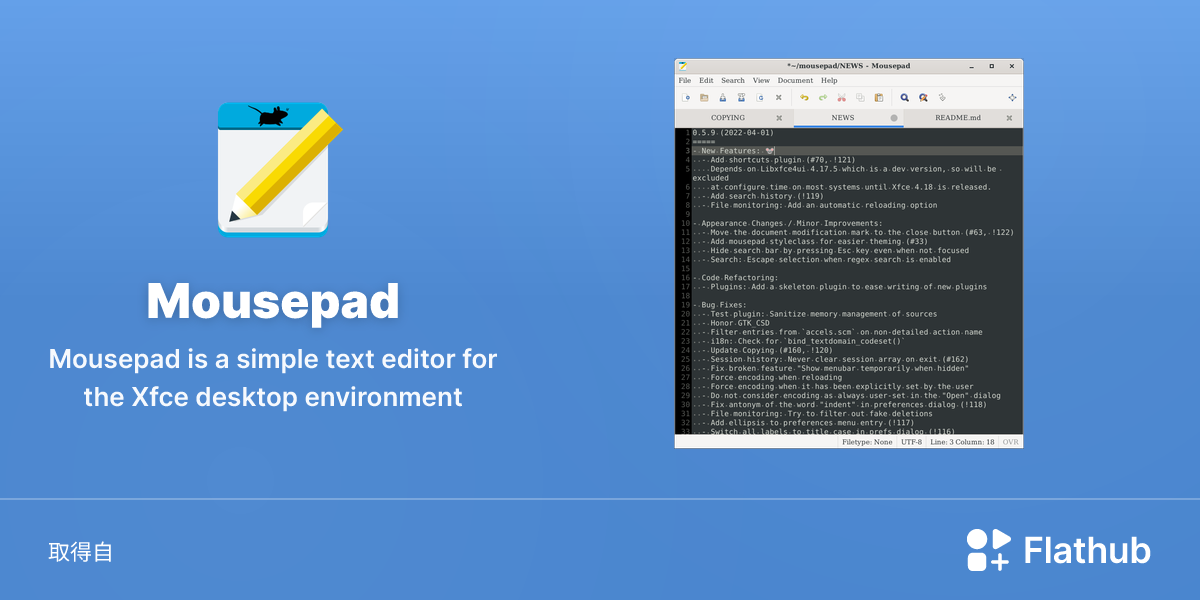Click the Force encoding when reloading line

coord(767,377)
